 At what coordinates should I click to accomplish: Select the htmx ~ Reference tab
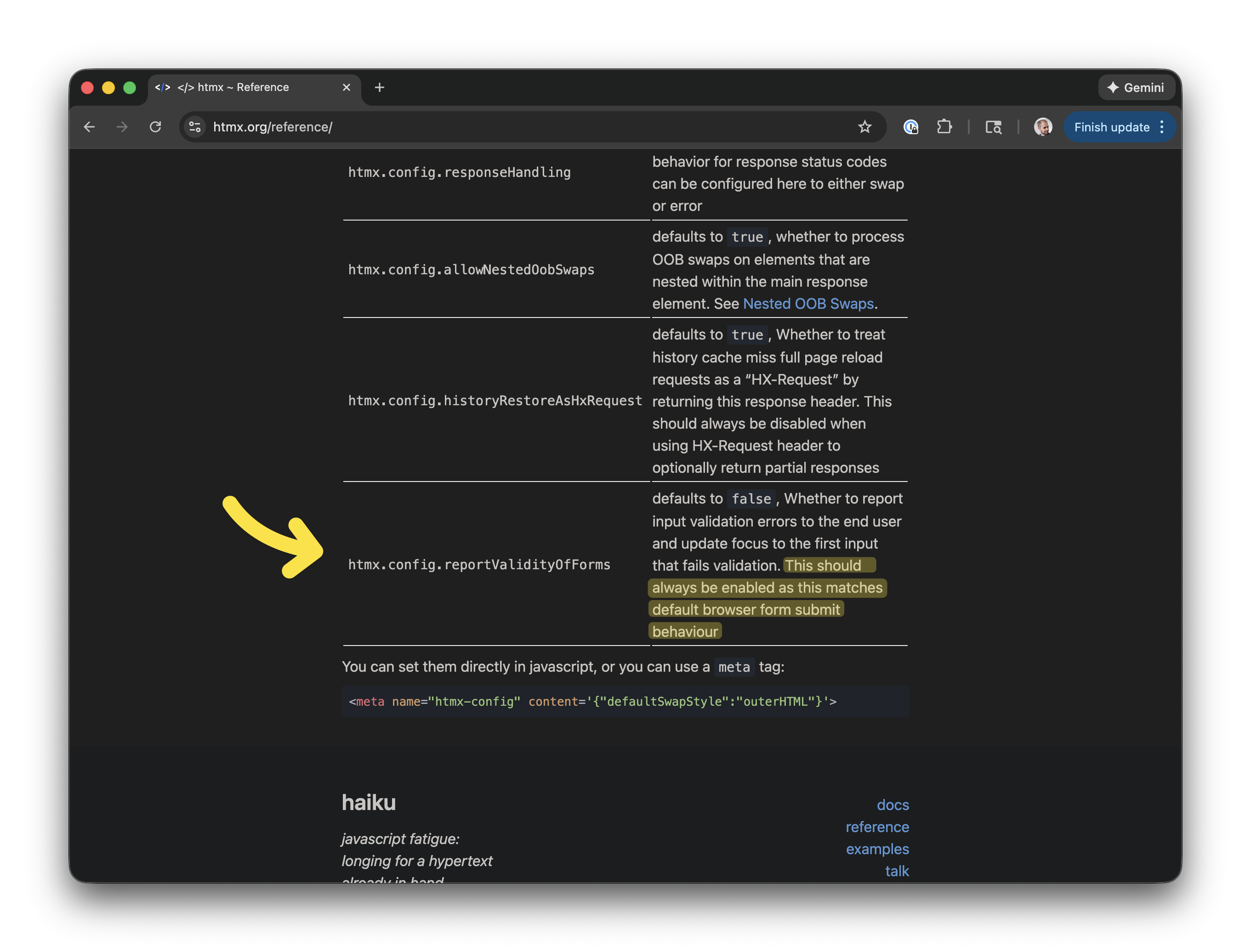[x=244, y=88]
